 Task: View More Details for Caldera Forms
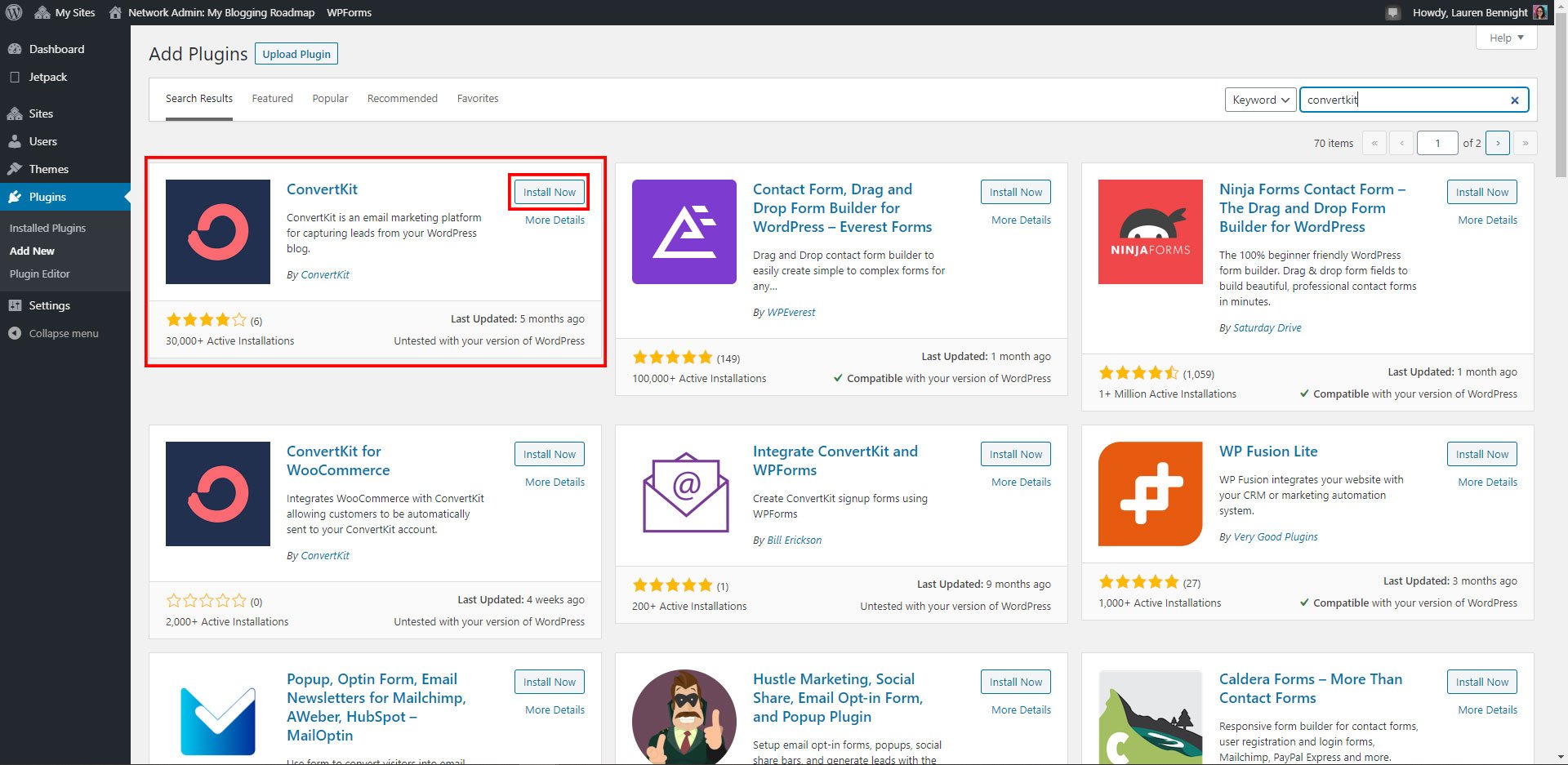(1487, 709)
